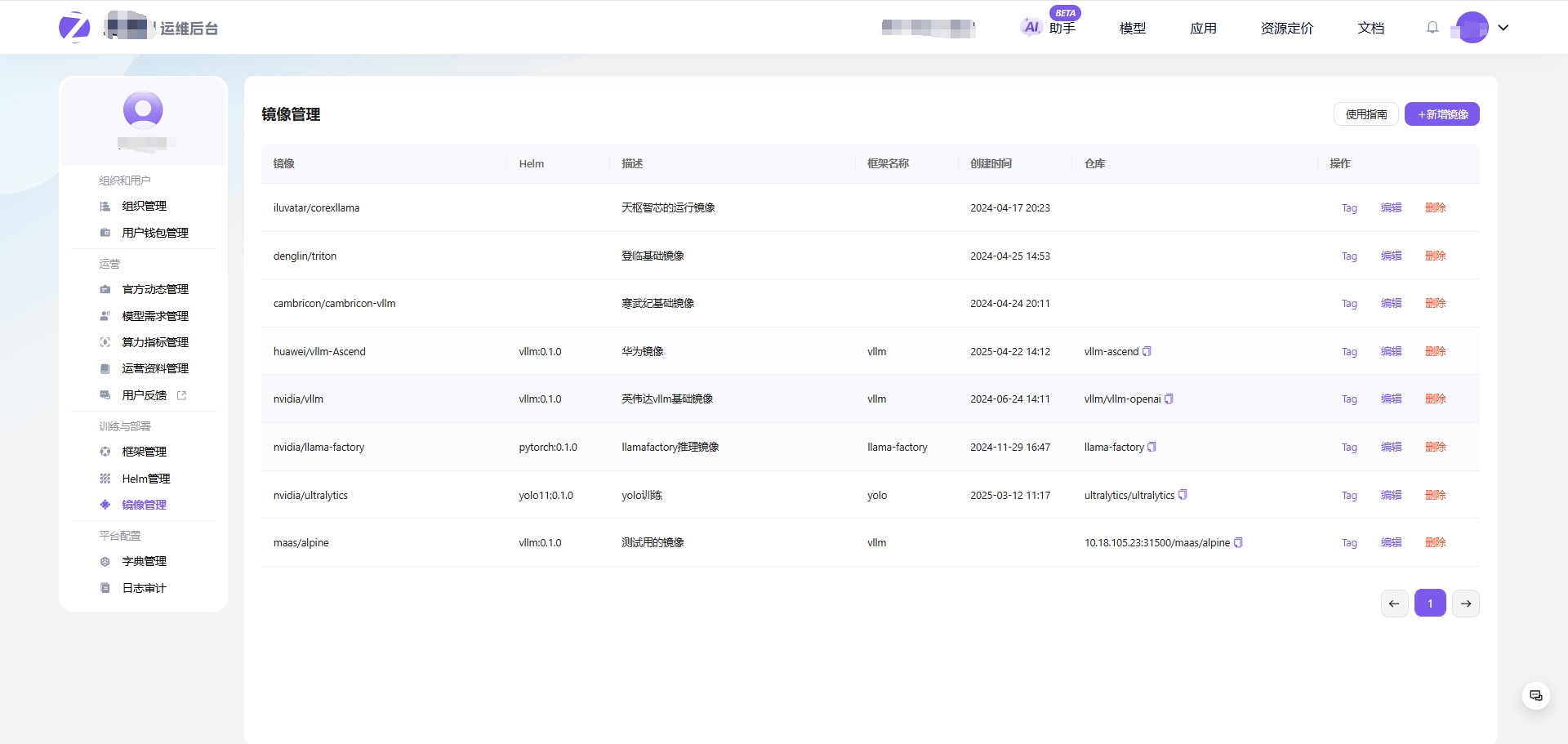Go to 日志审计 menu item
Viewport: 1568px width, 744px height.
(144, 588)
